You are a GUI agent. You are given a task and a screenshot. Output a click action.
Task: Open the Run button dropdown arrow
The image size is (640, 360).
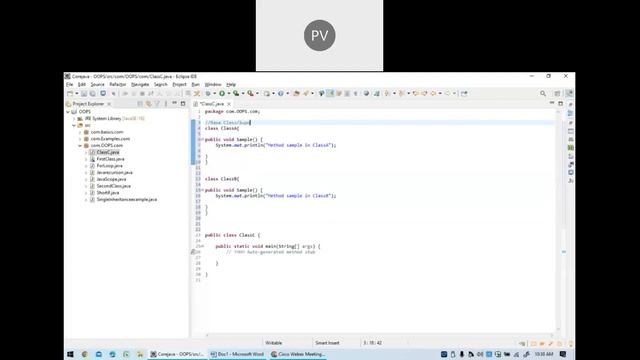[x=228, y=93]
